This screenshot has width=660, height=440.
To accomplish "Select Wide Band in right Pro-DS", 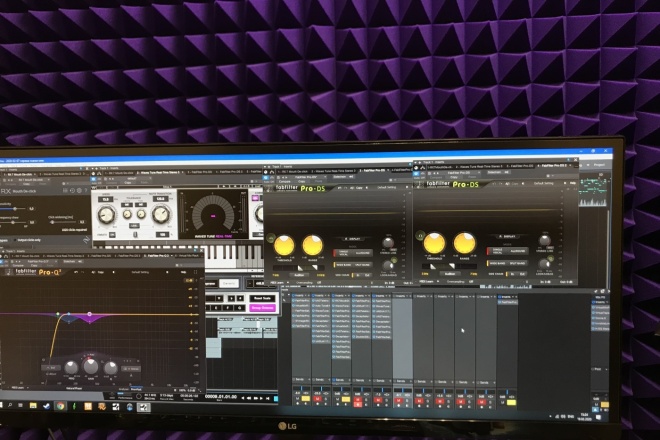I will tap(497, 263).
